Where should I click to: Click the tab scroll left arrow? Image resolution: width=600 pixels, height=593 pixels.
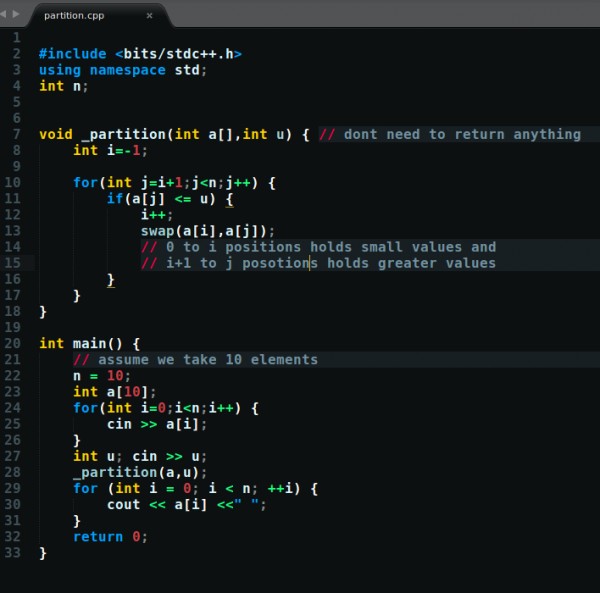pyautogui.click(x=5, y=14)
